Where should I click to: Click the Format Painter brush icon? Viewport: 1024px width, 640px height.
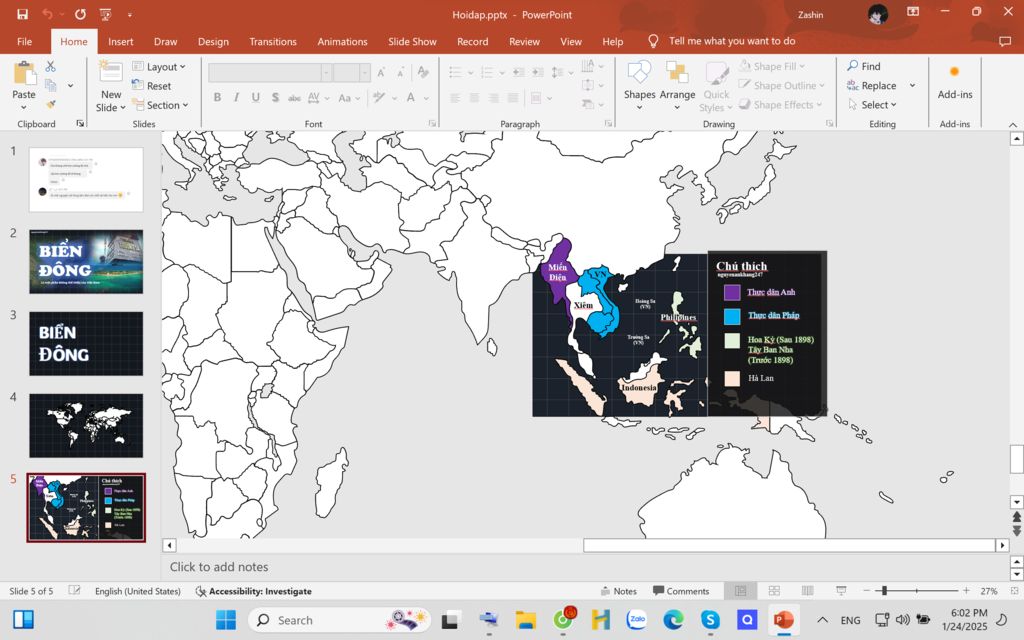coord(50,104)
